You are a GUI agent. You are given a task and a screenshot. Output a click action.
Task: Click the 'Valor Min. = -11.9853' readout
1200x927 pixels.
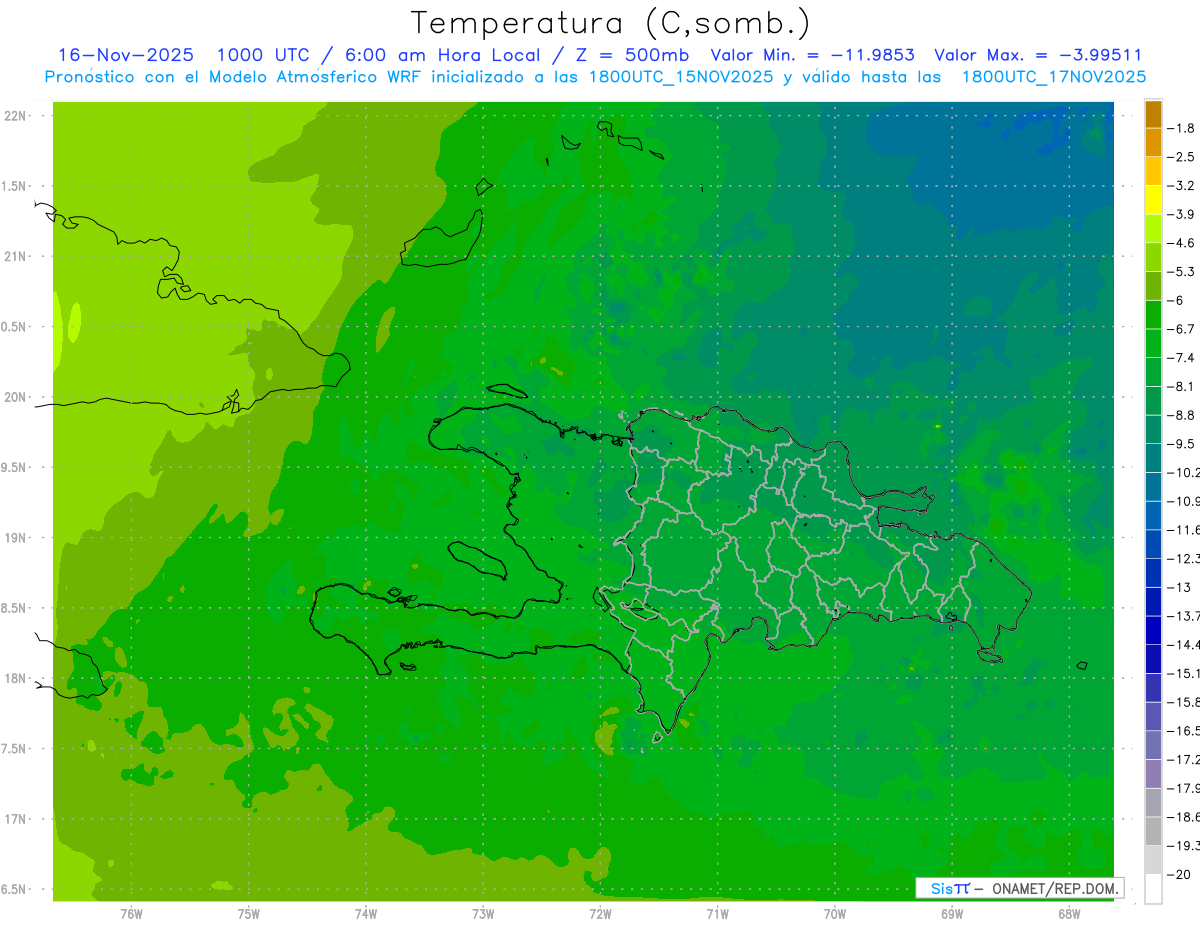point(812,55)
